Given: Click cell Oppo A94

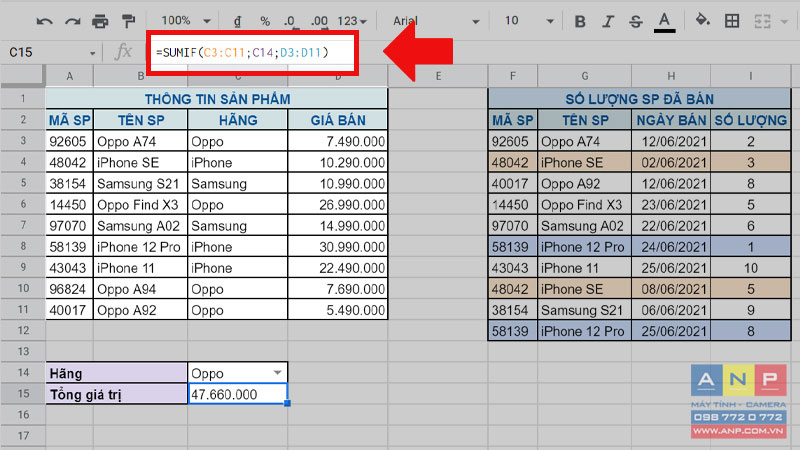Looking at the screenshot, I should click(x=140, y=289).
